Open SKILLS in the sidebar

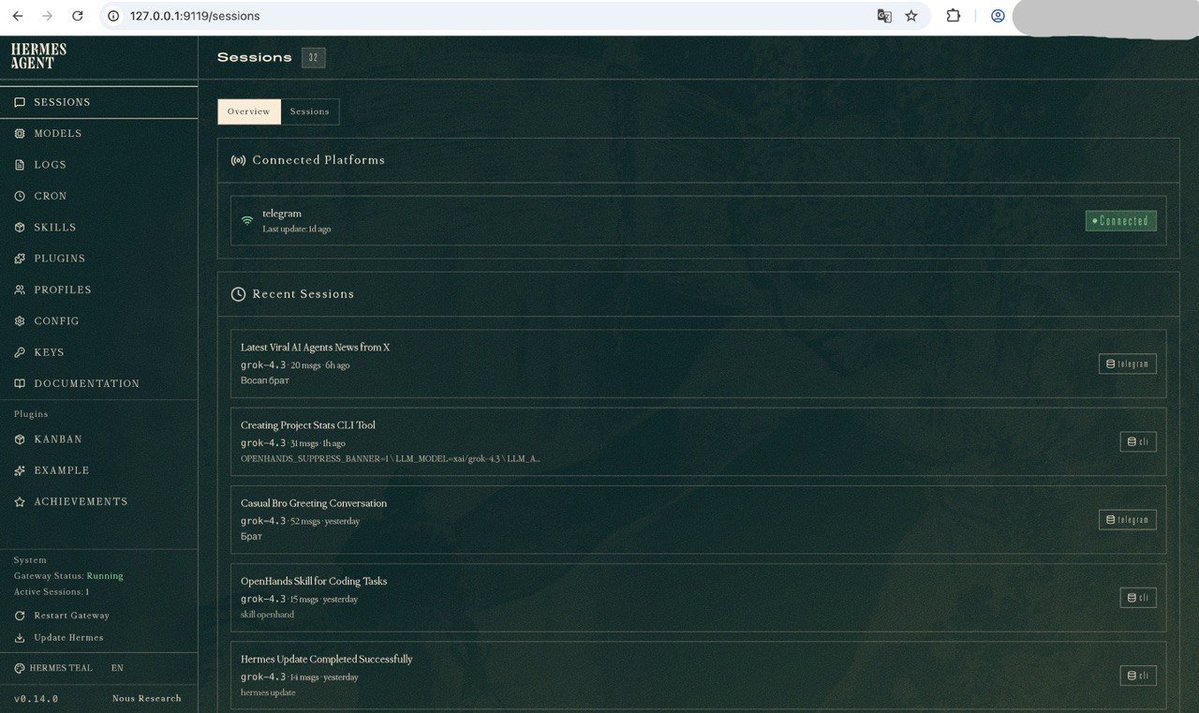tap(99, 228)
